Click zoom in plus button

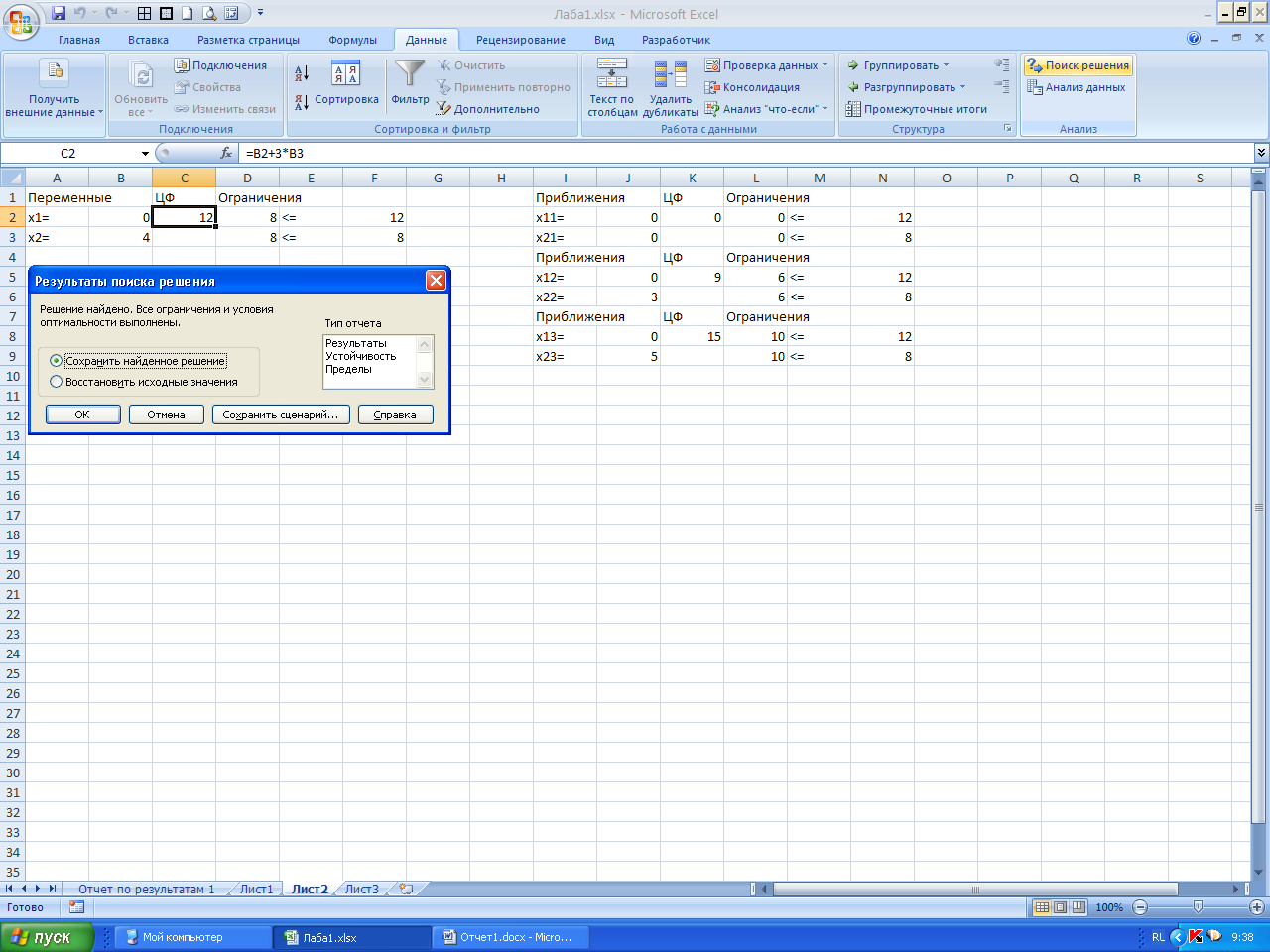click(x=1257, y=907)
